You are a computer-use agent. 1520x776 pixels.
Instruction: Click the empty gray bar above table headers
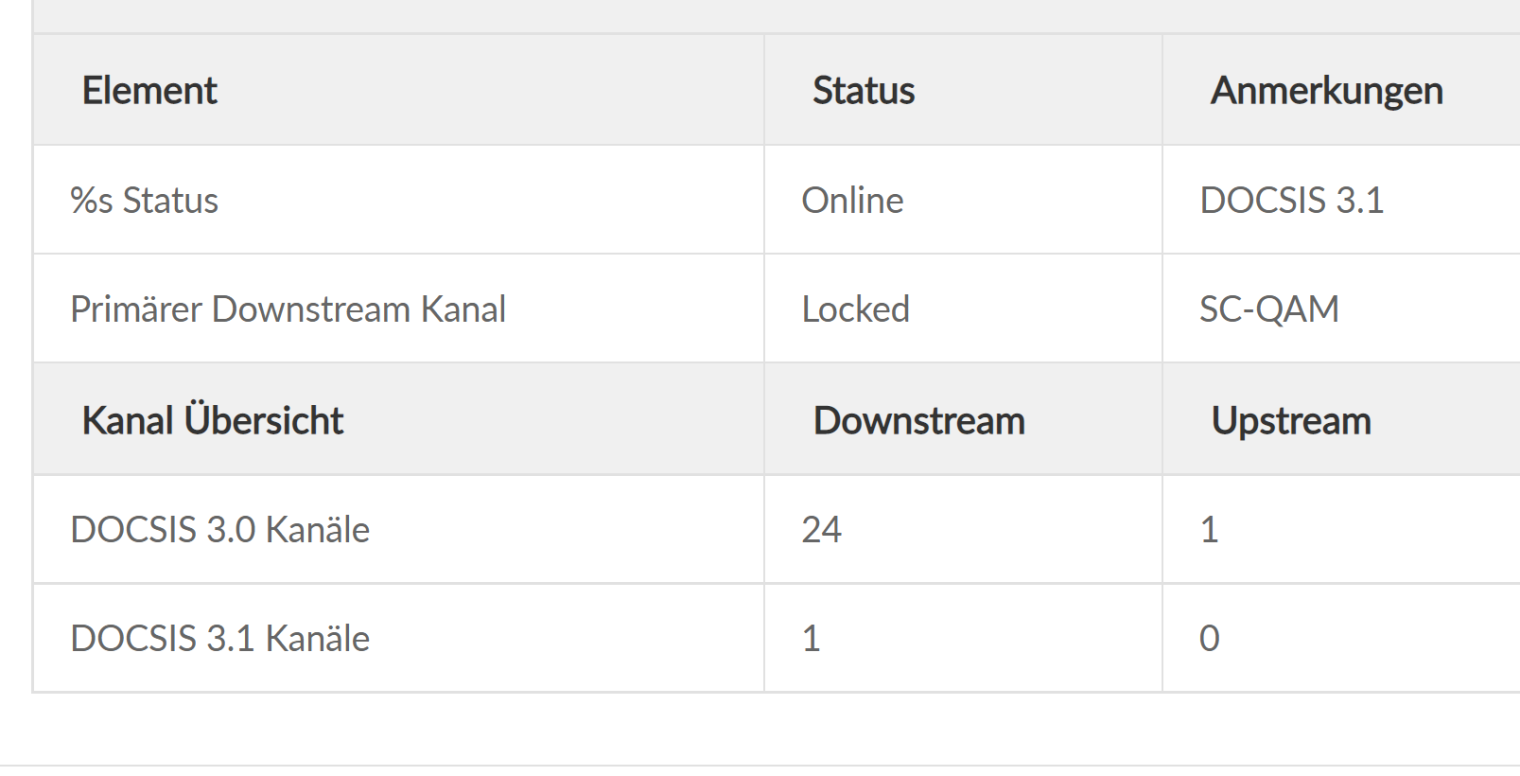(760, 15)
